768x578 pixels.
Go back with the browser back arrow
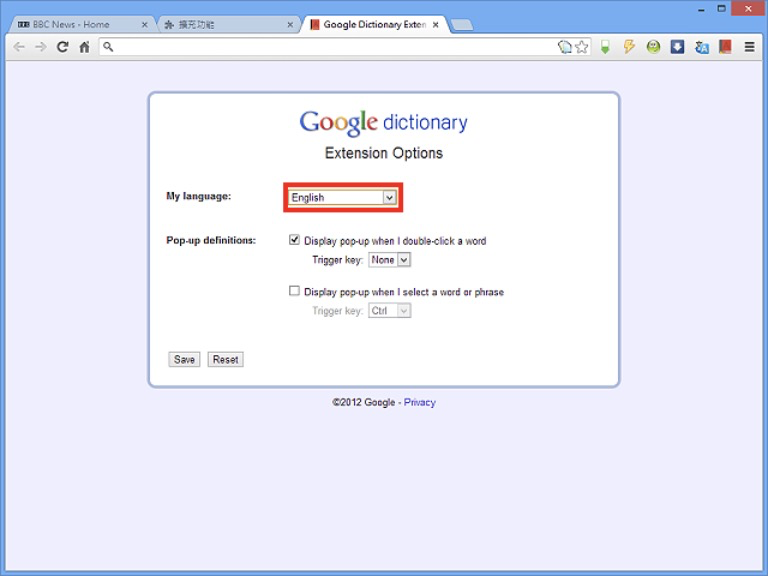coord(19,47)
